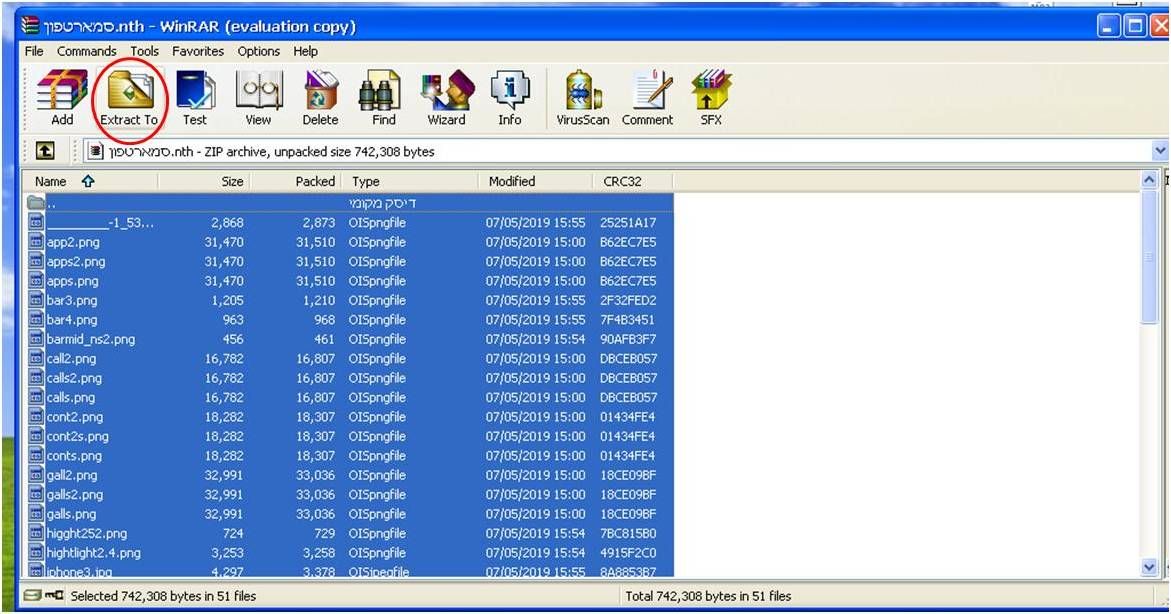The height and width of the screenshot is (614, 1171).
Task: Sort by Size column header
Action: [x=204, y=182]
